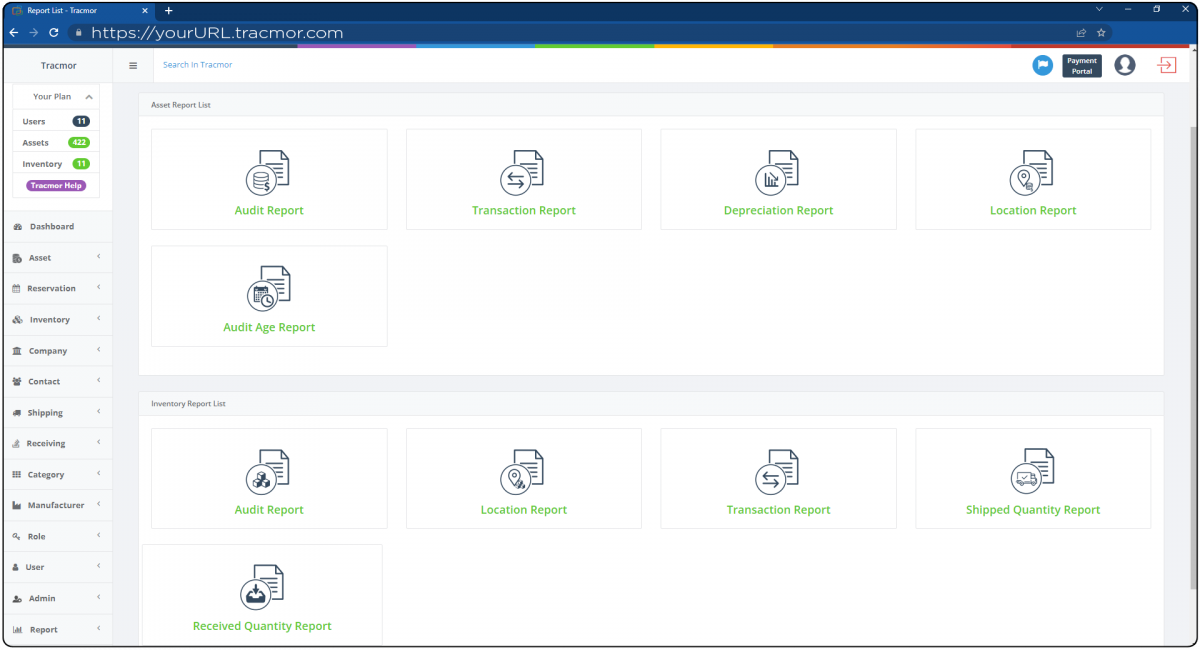This screenshot has height=650, width=1200.
Task: Open the Asset Location Report icon
Action: 1032,173
